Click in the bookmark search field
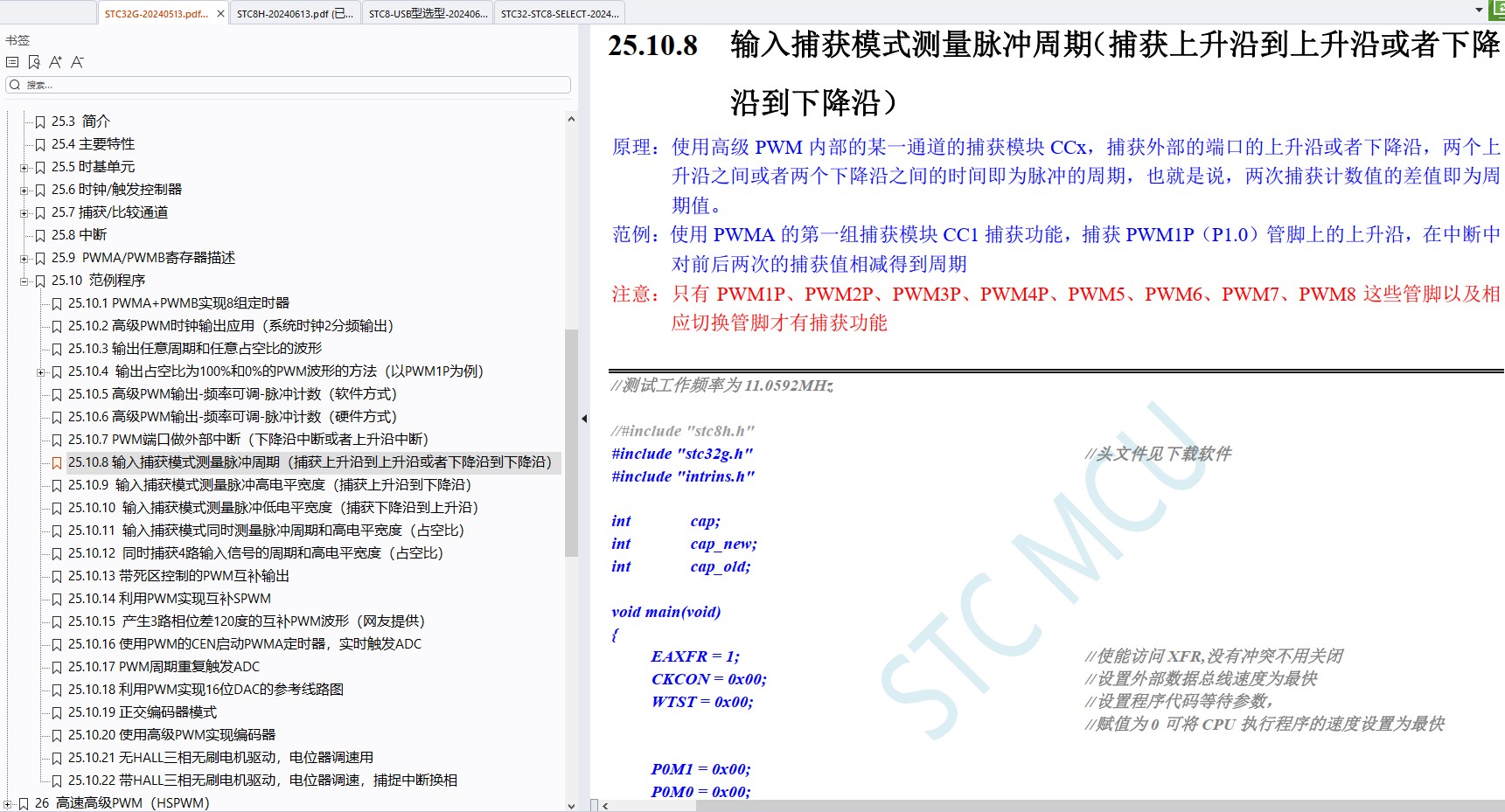Viewport: 1505px width, 812px height. coord(289,85)
